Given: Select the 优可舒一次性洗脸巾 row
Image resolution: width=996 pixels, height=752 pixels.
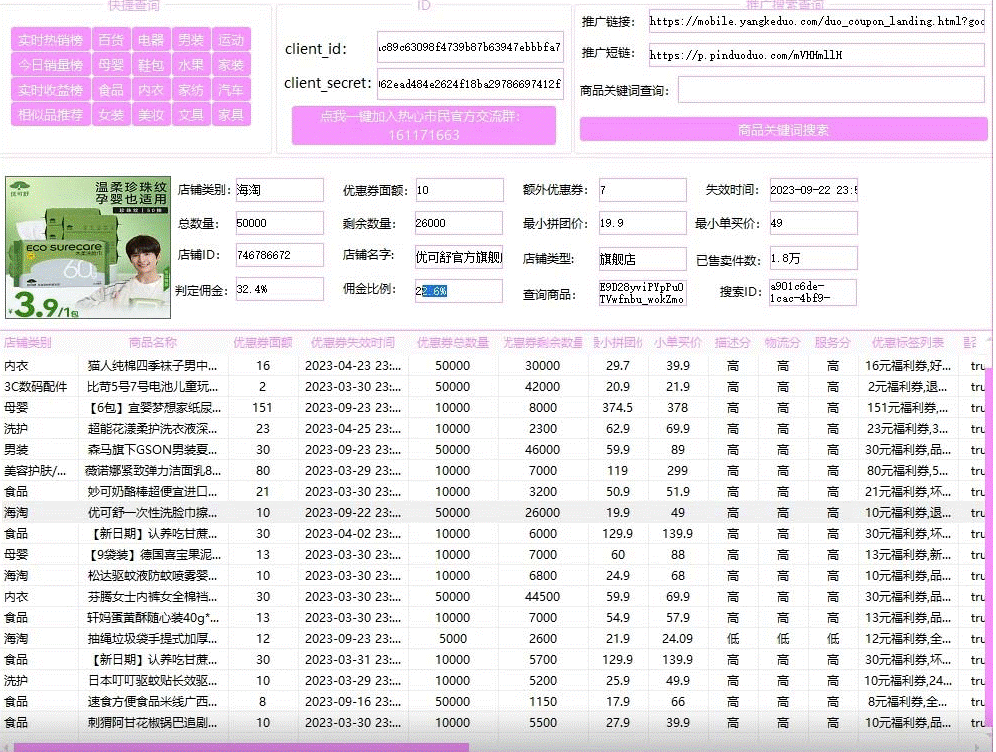Looking at the screenshot, I should (x=493, y=513).
